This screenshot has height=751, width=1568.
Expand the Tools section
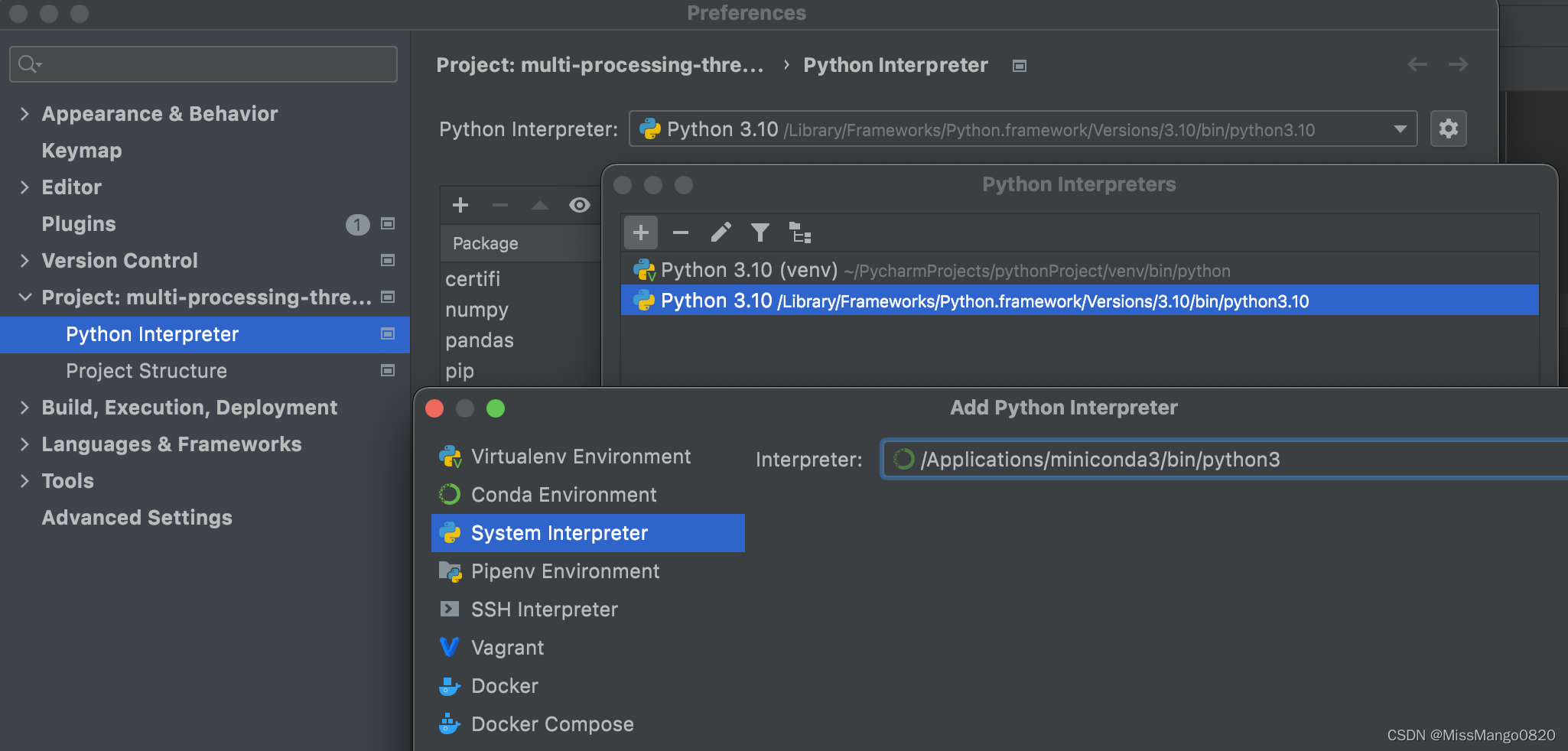(x=24, y=481)
